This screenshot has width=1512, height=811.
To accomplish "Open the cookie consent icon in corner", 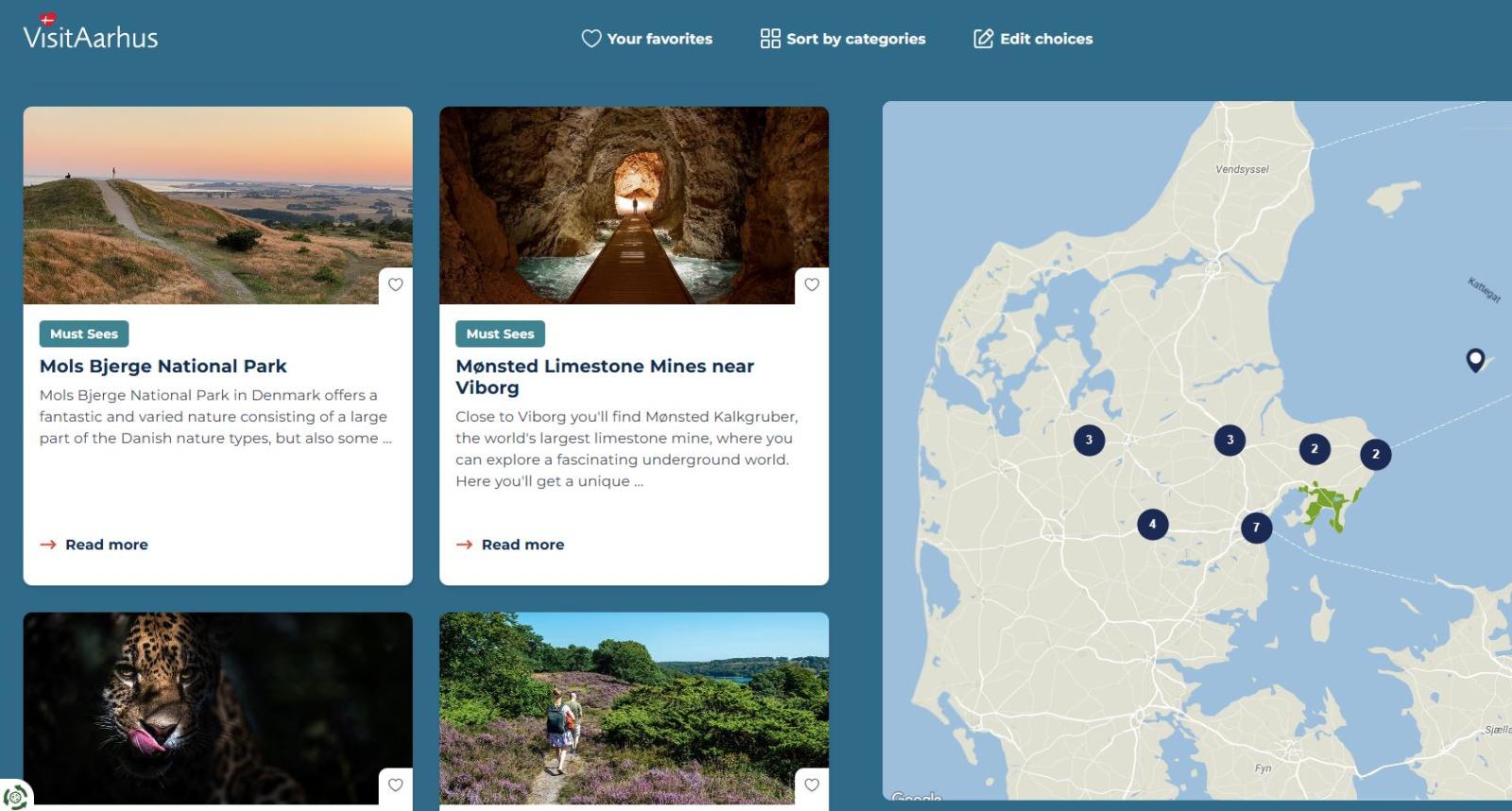I will [15, 796].
